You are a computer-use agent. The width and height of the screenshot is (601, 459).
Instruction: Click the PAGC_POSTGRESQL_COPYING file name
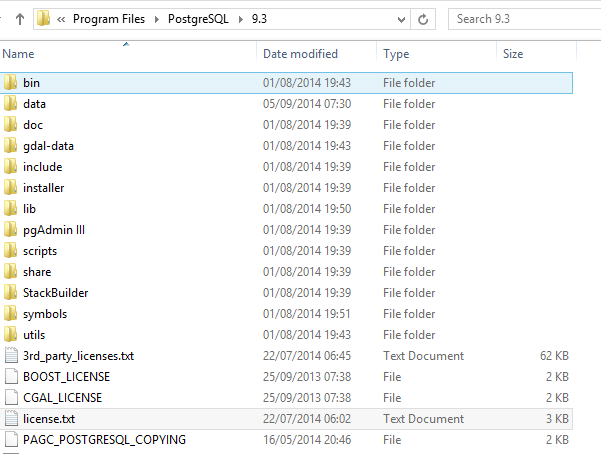coord(104,440)
